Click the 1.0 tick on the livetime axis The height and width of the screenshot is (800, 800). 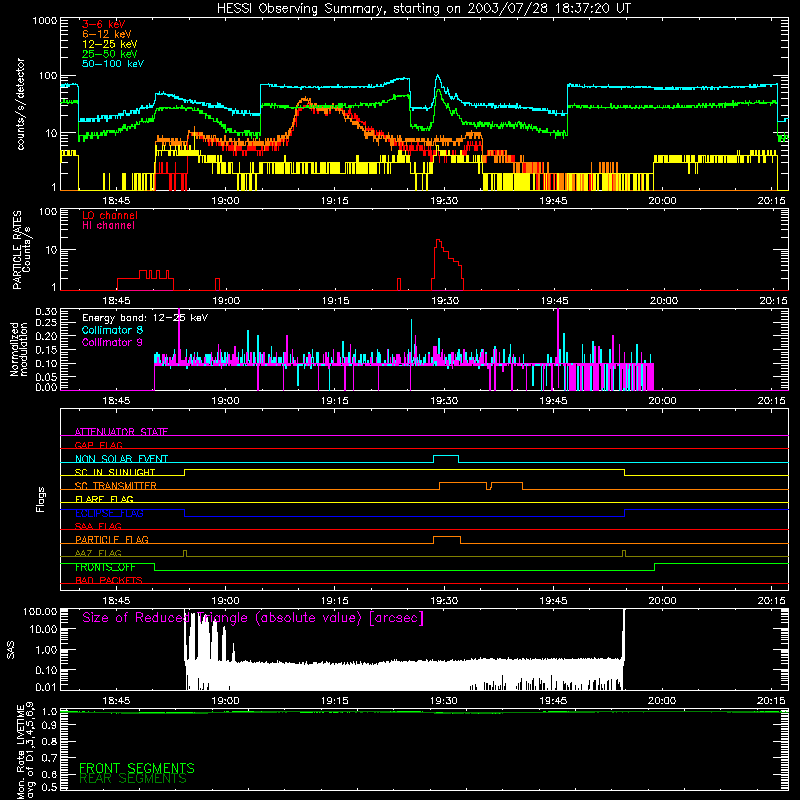(x=49, y=712)
